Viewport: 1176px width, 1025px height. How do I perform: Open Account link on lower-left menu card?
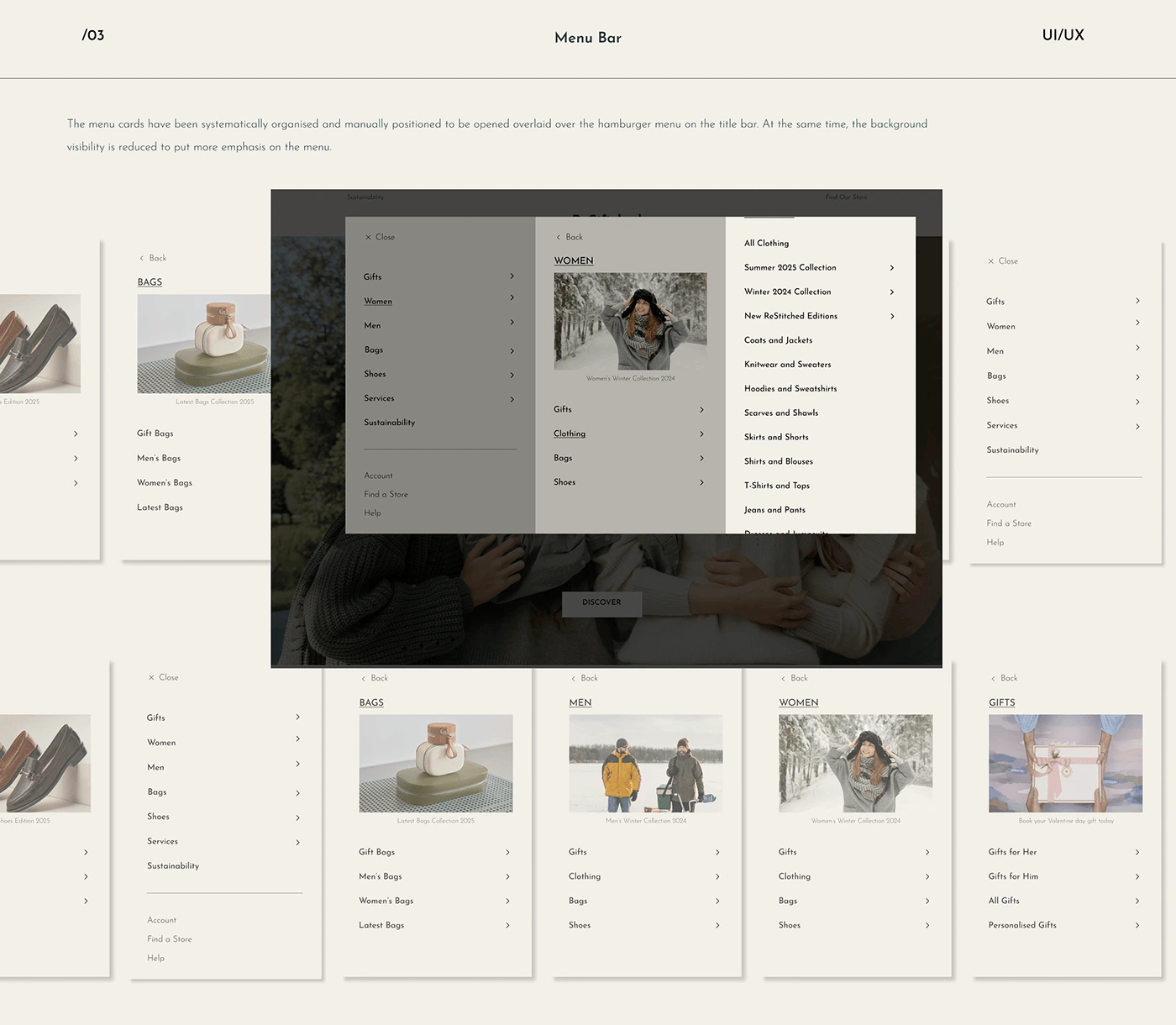click(161, 921)
